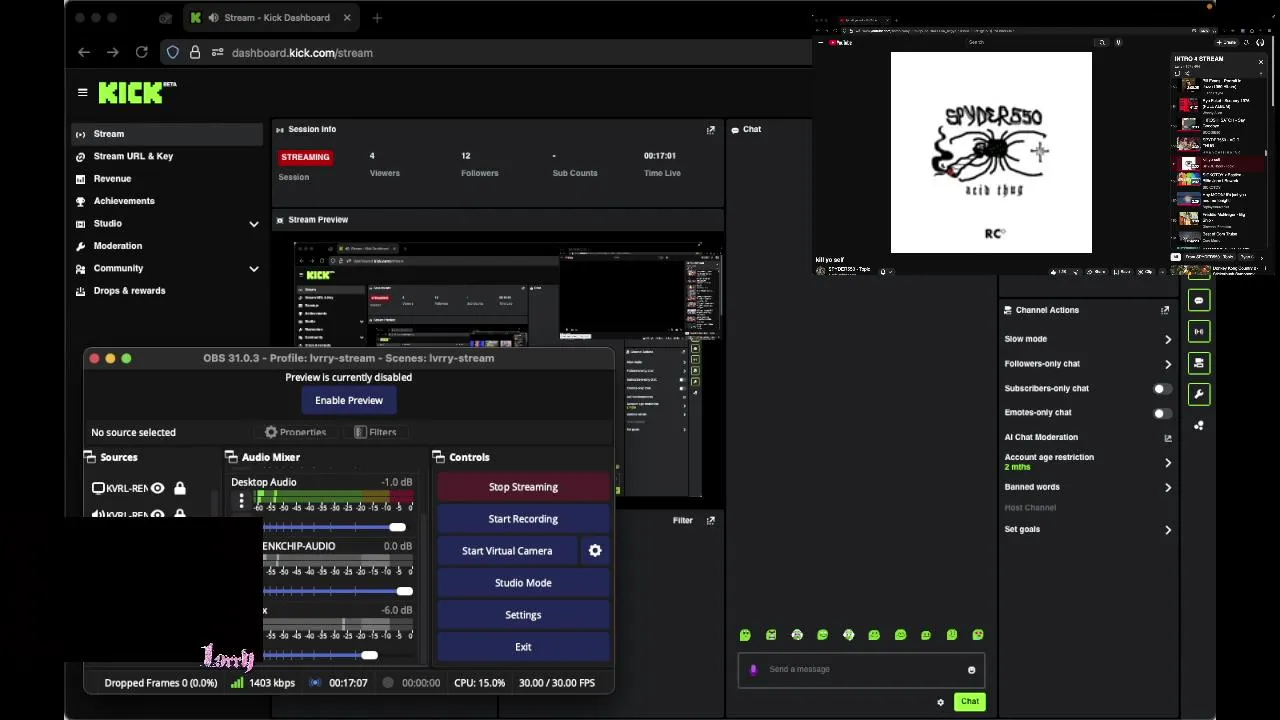Open emoji picker in message box
This screenshot has width=1280, height=720.
971,670
